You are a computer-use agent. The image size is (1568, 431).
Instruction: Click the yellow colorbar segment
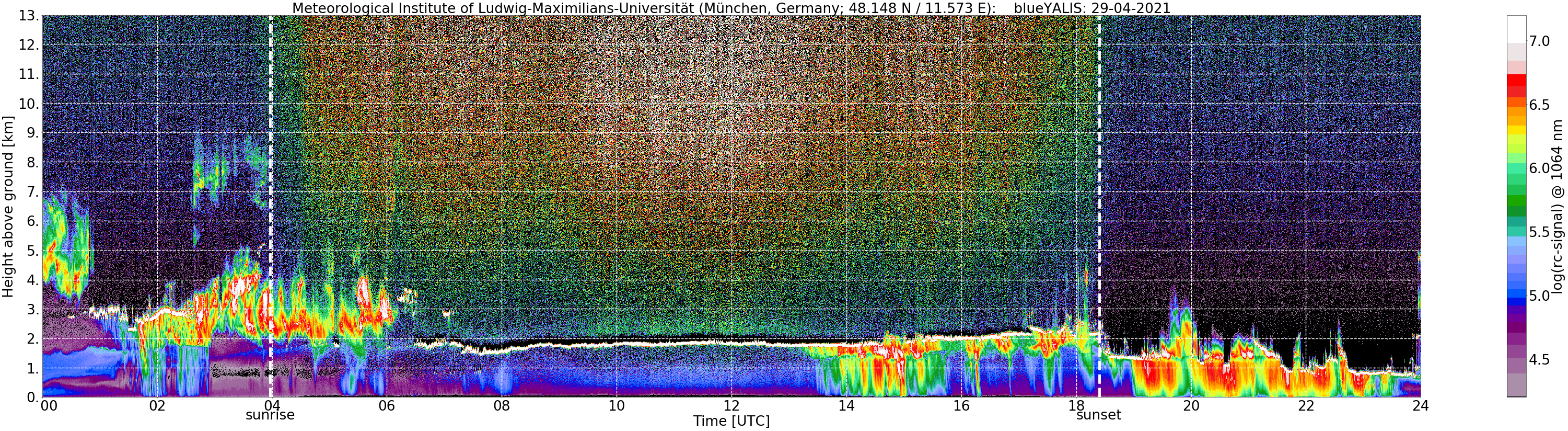tap(1516, 130)
